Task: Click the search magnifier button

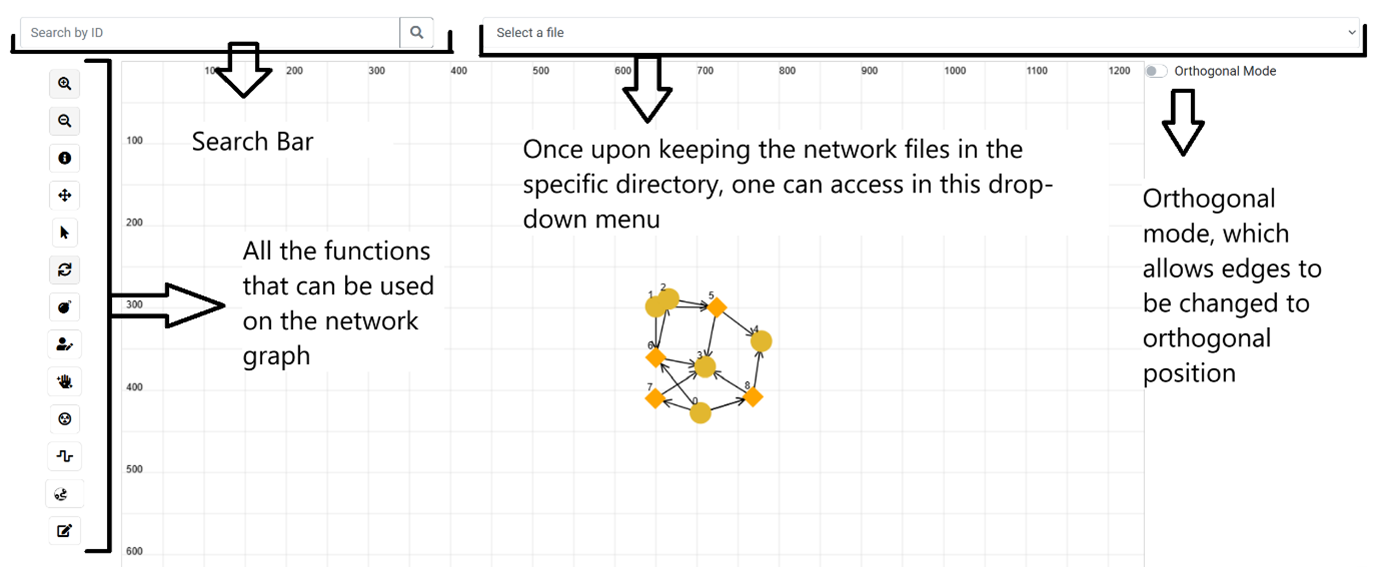Action: tap(417, 32)
